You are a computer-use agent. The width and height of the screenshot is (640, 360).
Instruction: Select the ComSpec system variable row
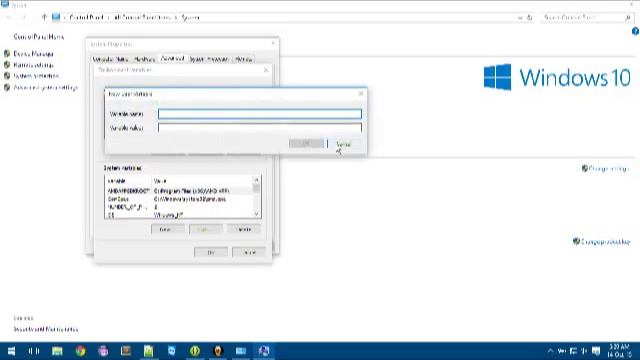[x=179, y=199]
